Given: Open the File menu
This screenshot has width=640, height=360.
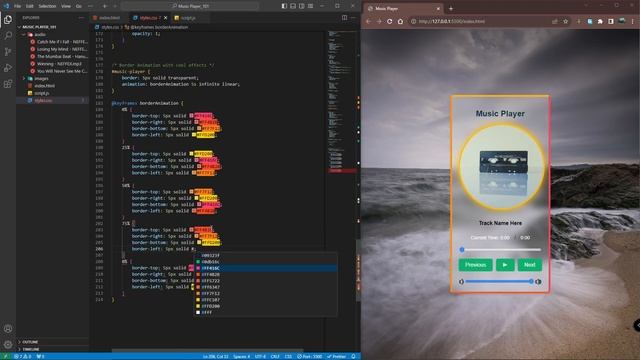Looking at the screenshot, I should pos(18,6).
